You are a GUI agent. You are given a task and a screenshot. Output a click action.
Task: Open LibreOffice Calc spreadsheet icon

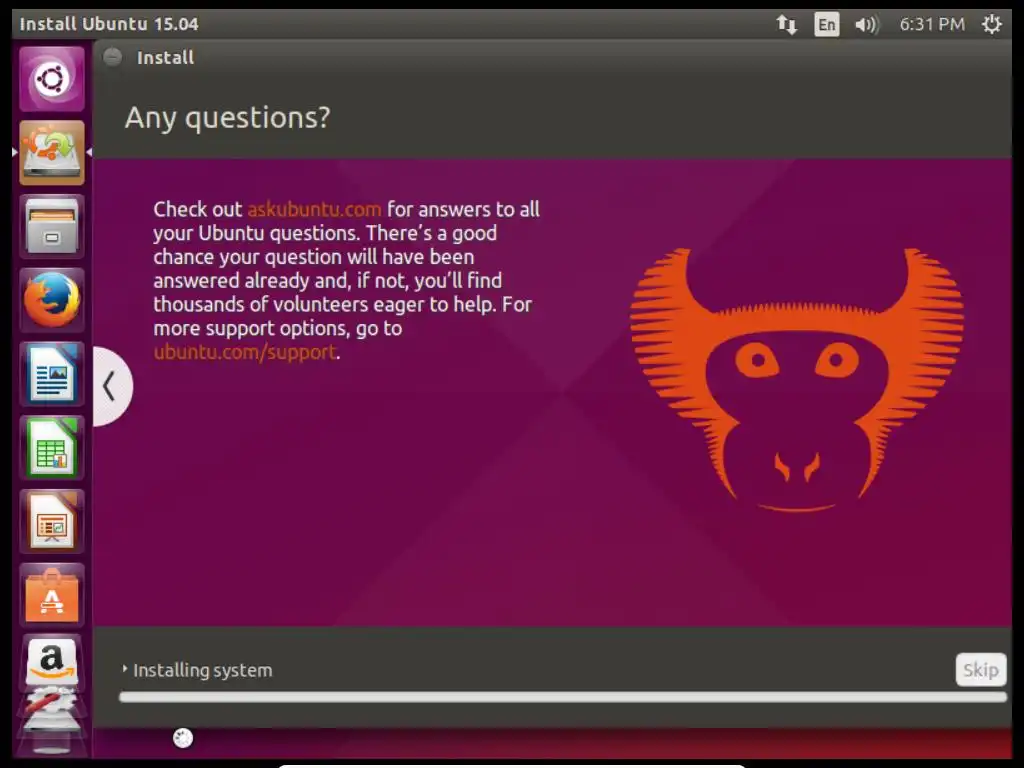pos(52,447)
